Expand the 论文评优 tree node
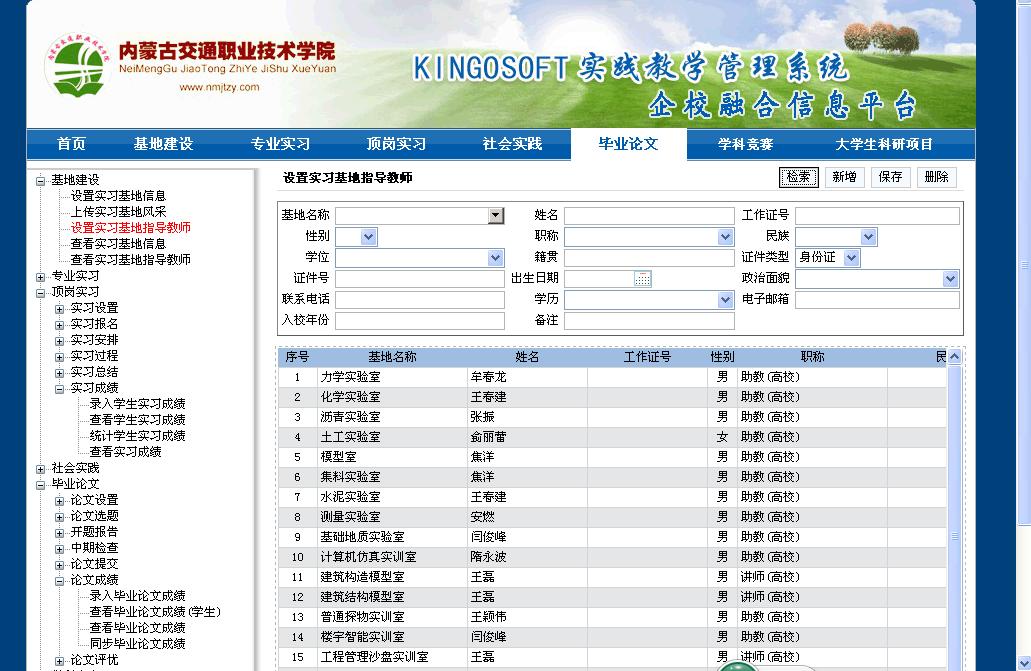Viewport: 1031px width, 671px height. pyautogui.click(x=60, y=660)
